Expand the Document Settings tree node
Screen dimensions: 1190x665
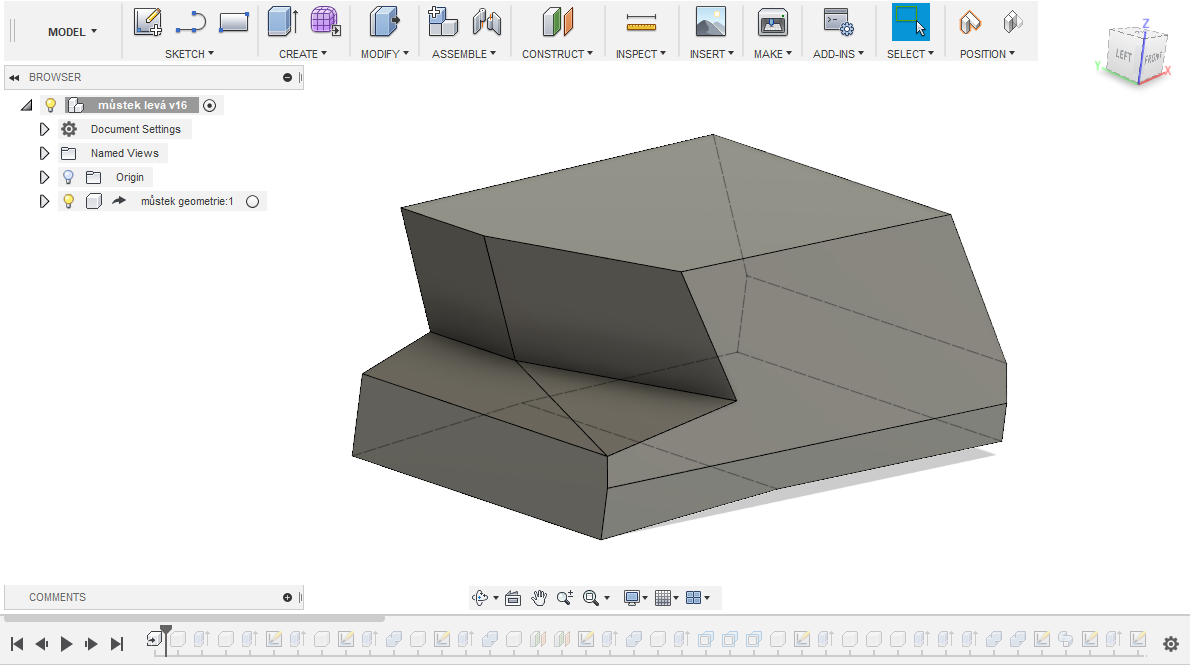(44, 129)
